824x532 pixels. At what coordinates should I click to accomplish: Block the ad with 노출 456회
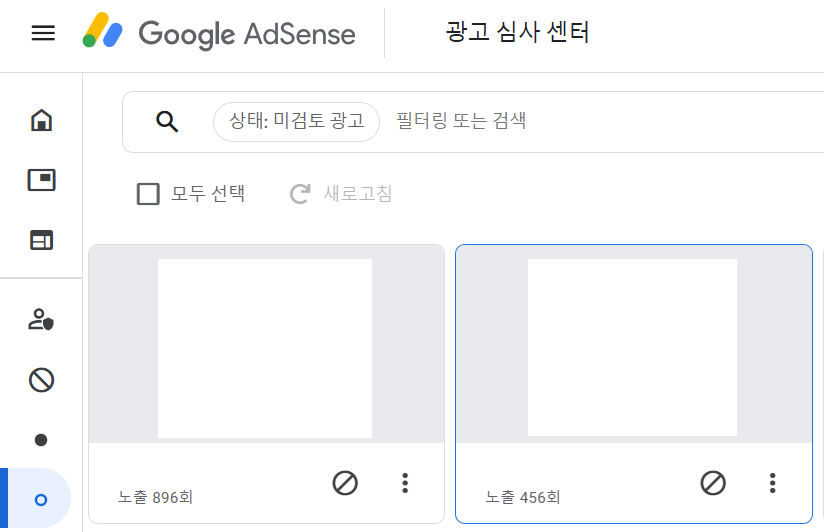click(x=713, y=483)
